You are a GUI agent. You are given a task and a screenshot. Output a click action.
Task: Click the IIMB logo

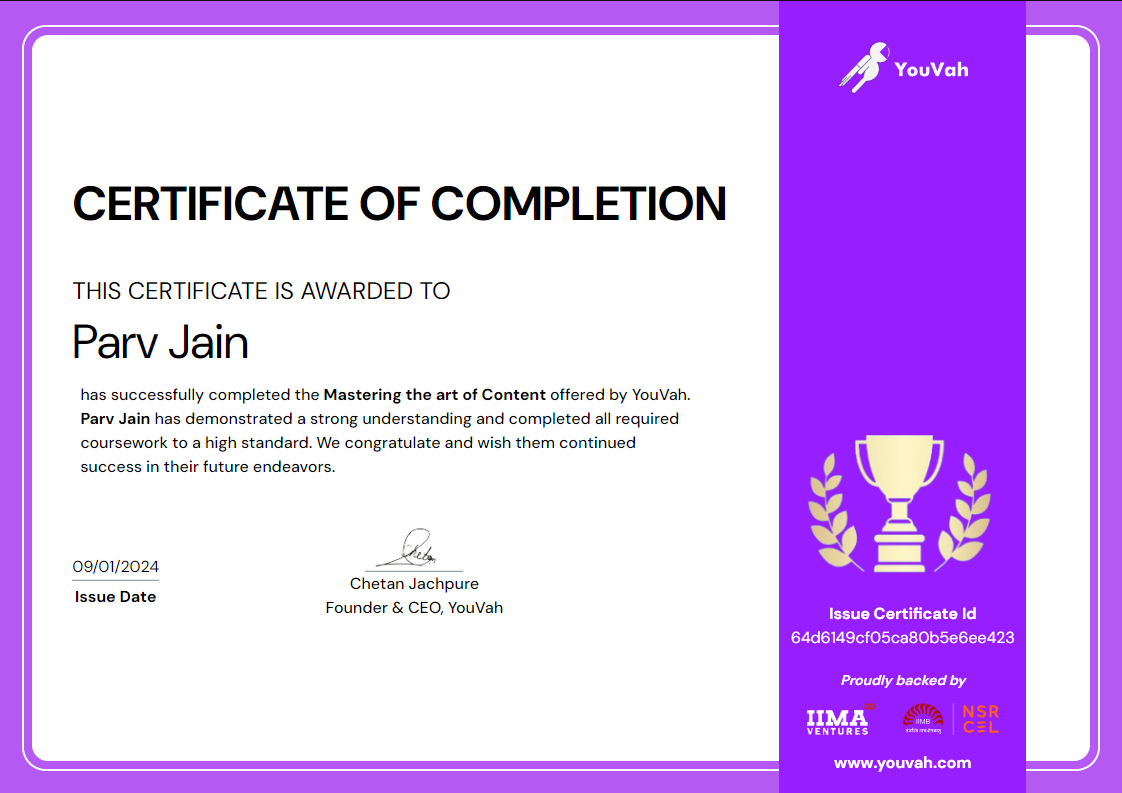click(923, 719)
